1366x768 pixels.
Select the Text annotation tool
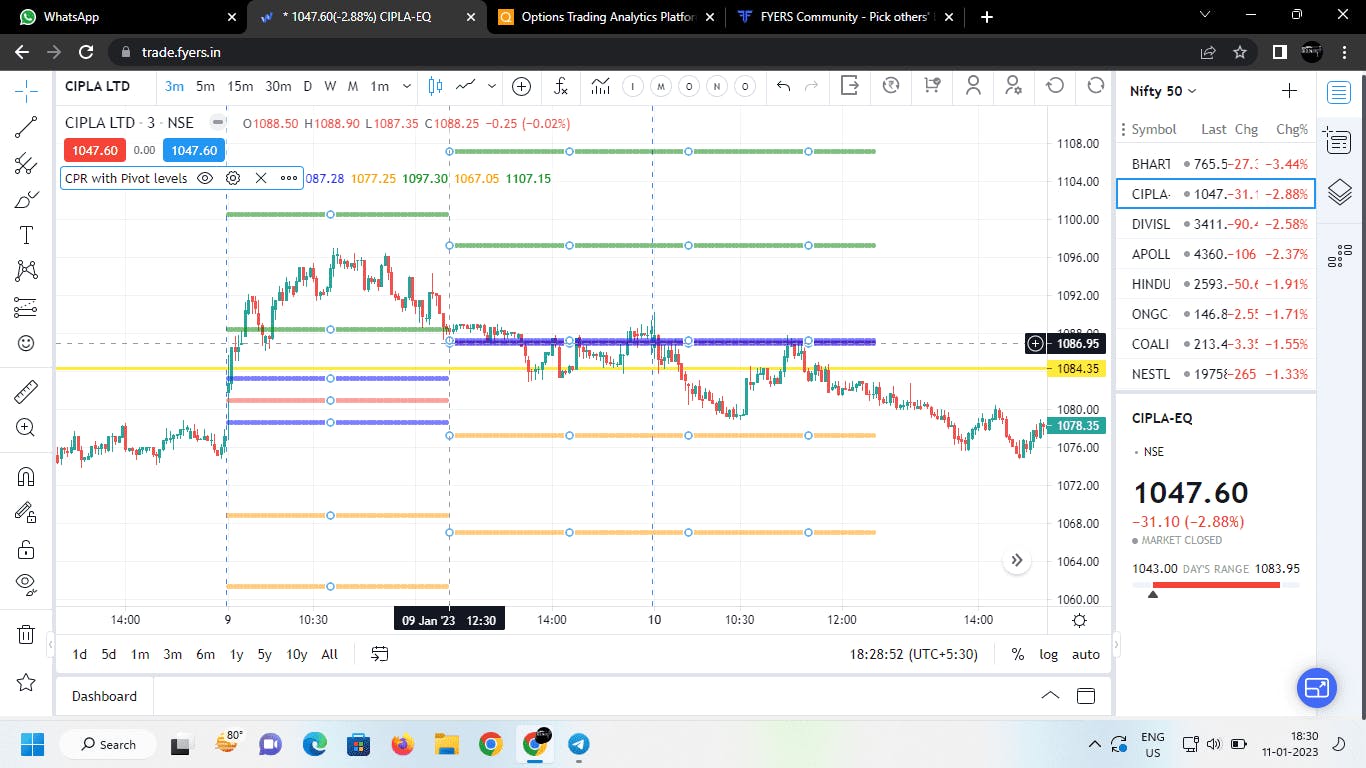click(26, 235)
